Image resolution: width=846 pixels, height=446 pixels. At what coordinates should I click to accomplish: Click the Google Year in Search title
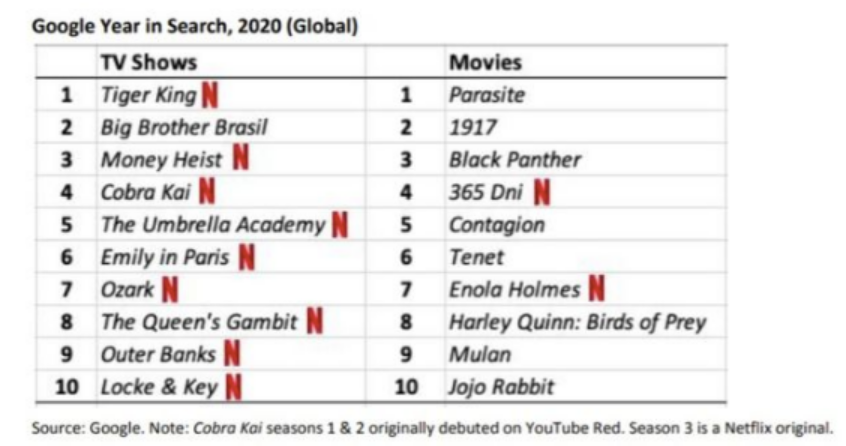(195, 26)
